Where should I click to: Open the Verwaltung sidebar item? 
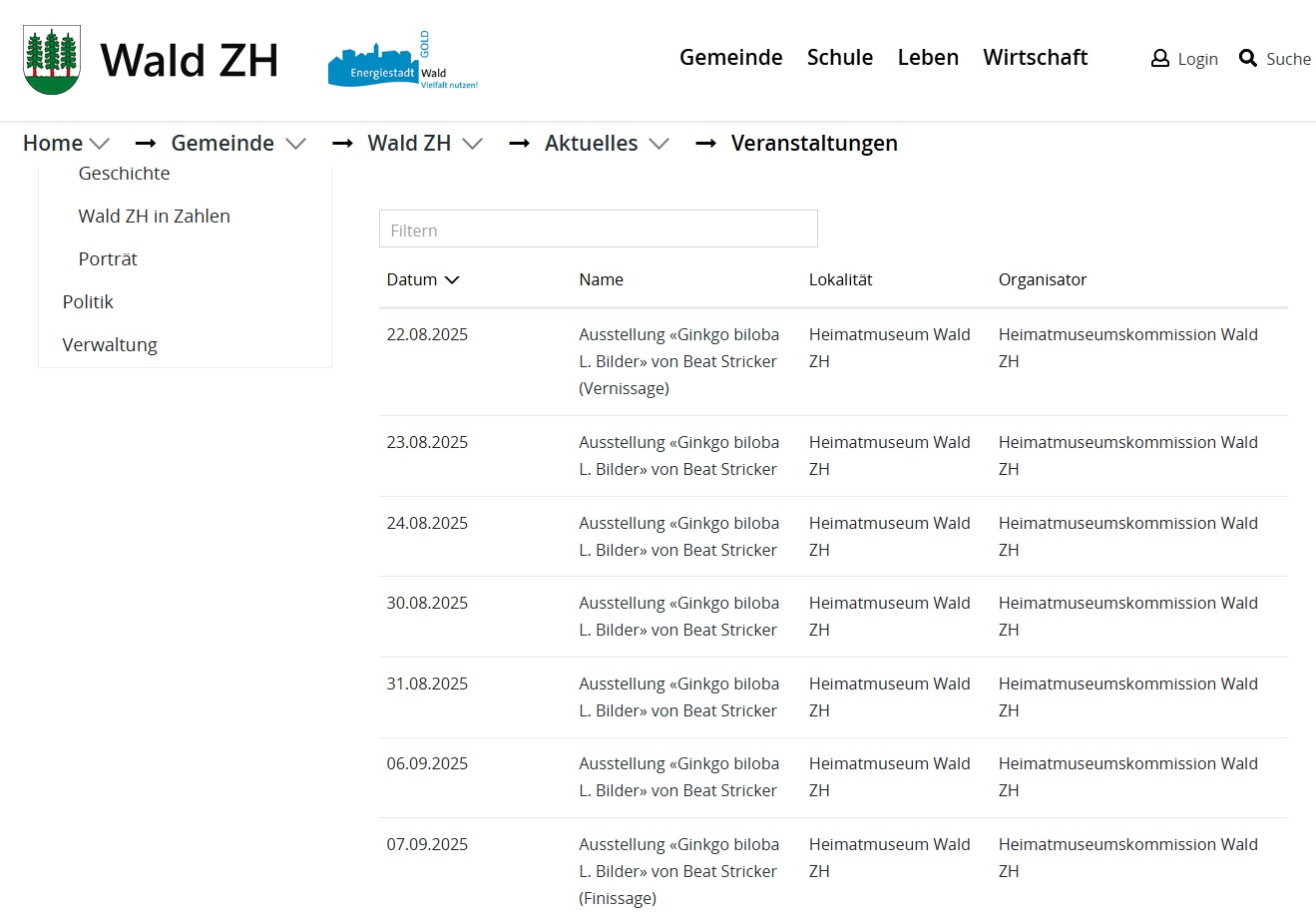110,345
